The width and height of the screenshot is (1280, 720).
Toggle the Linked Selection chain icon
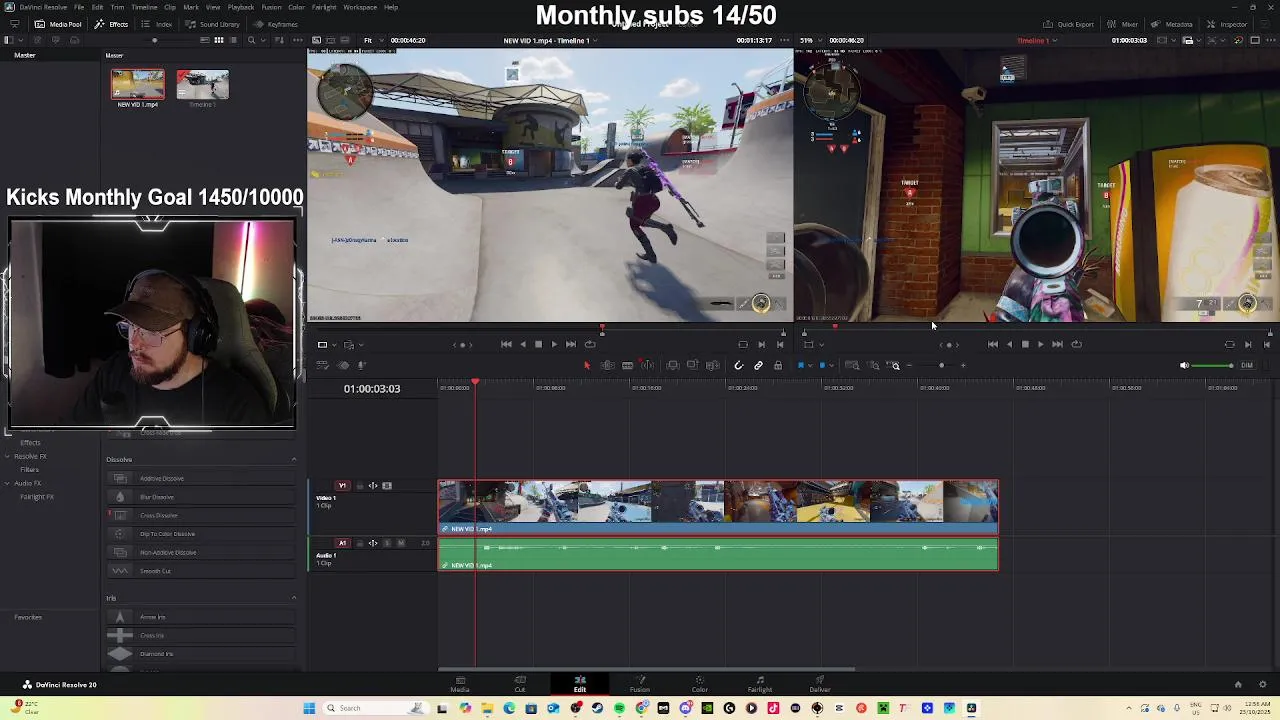click(758, 365)
